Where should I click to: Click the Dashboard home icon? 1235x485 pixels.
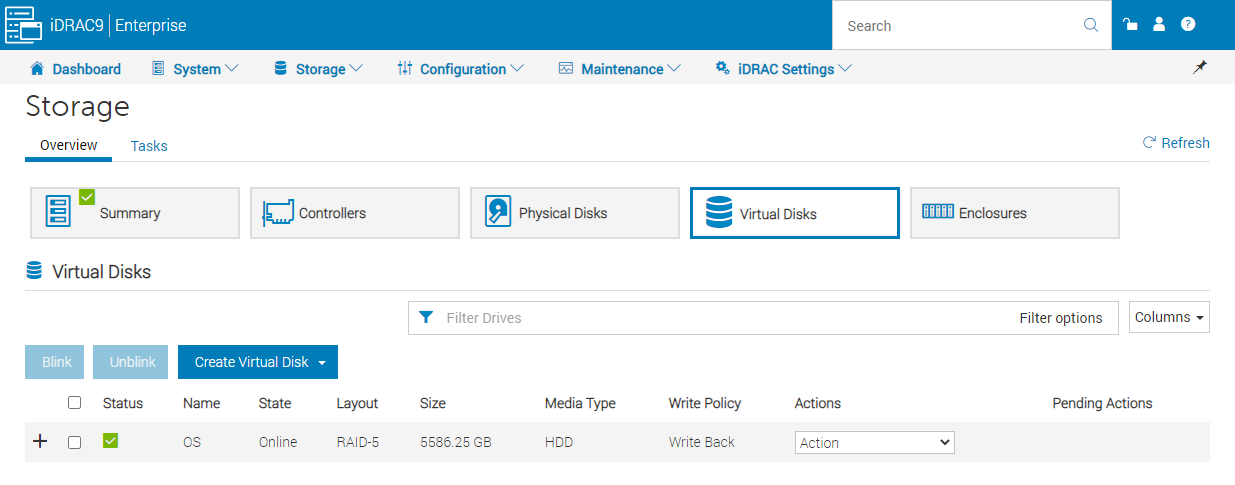(x=37, y=68)
